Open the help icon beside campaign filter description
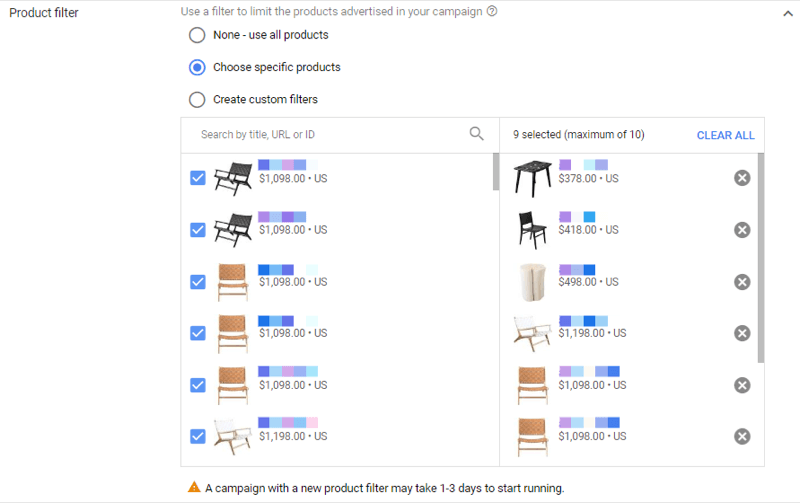The height and width of the screenshot is (503, 800). tap(492, 11)
